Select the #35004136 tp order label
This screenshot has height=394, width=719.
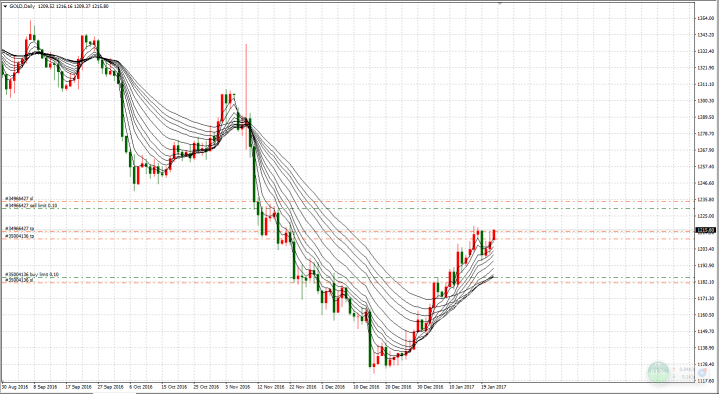(19, 236)
